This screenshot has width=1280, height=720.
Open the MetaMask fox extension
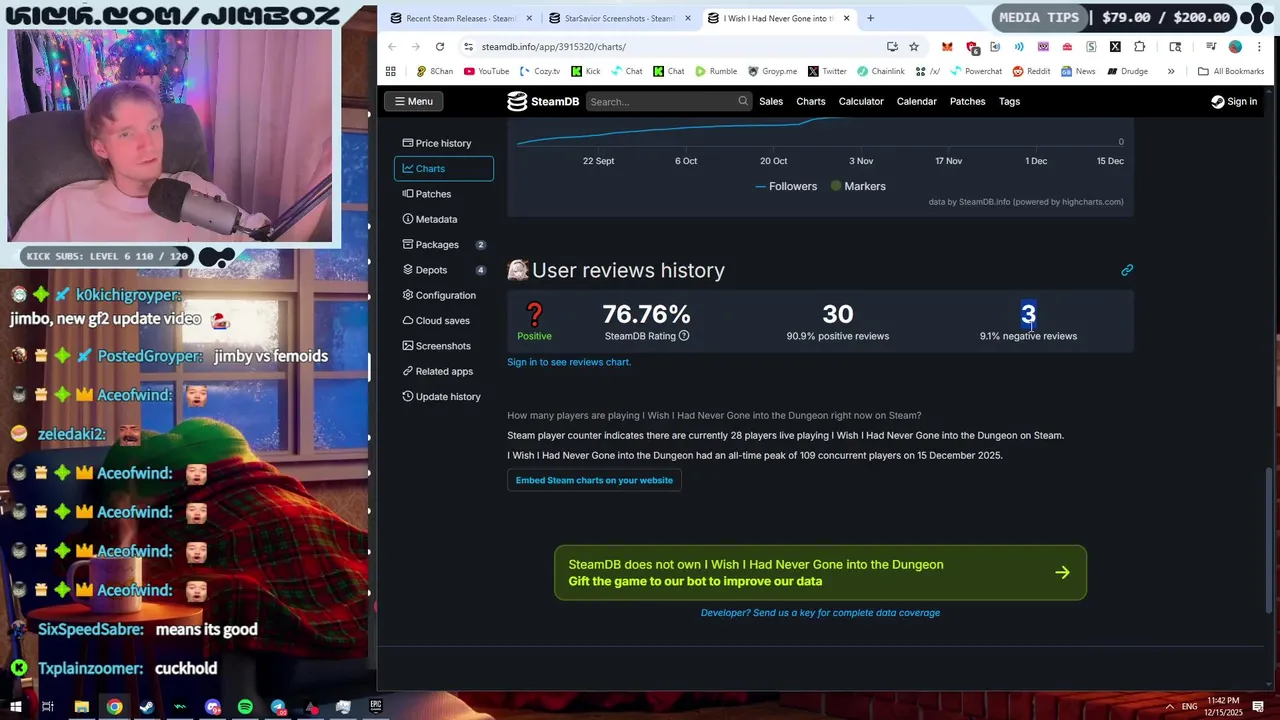(947, 47)
